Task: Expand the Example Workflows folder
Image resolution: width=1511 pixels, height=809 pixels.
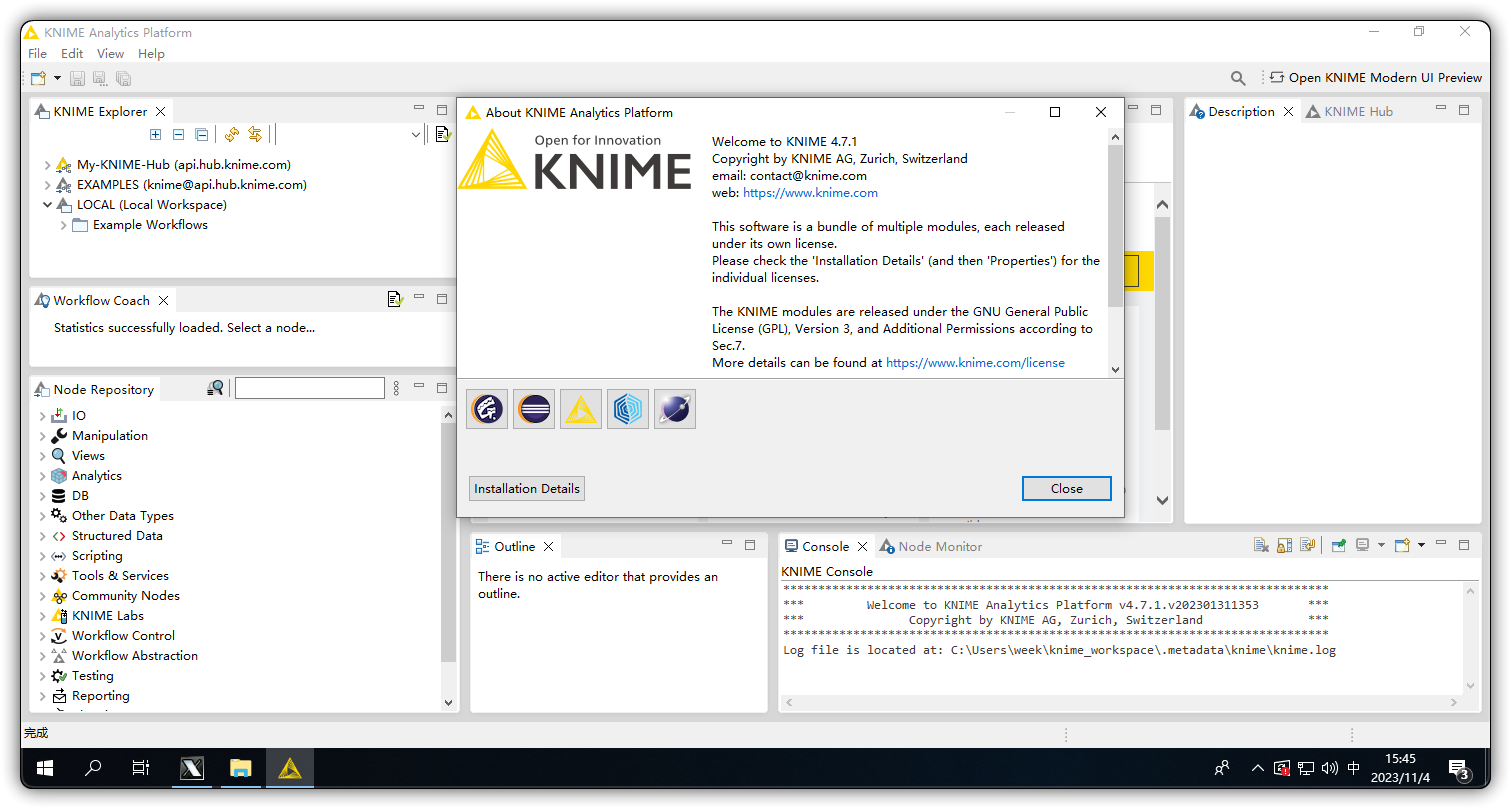Action: 64,225
